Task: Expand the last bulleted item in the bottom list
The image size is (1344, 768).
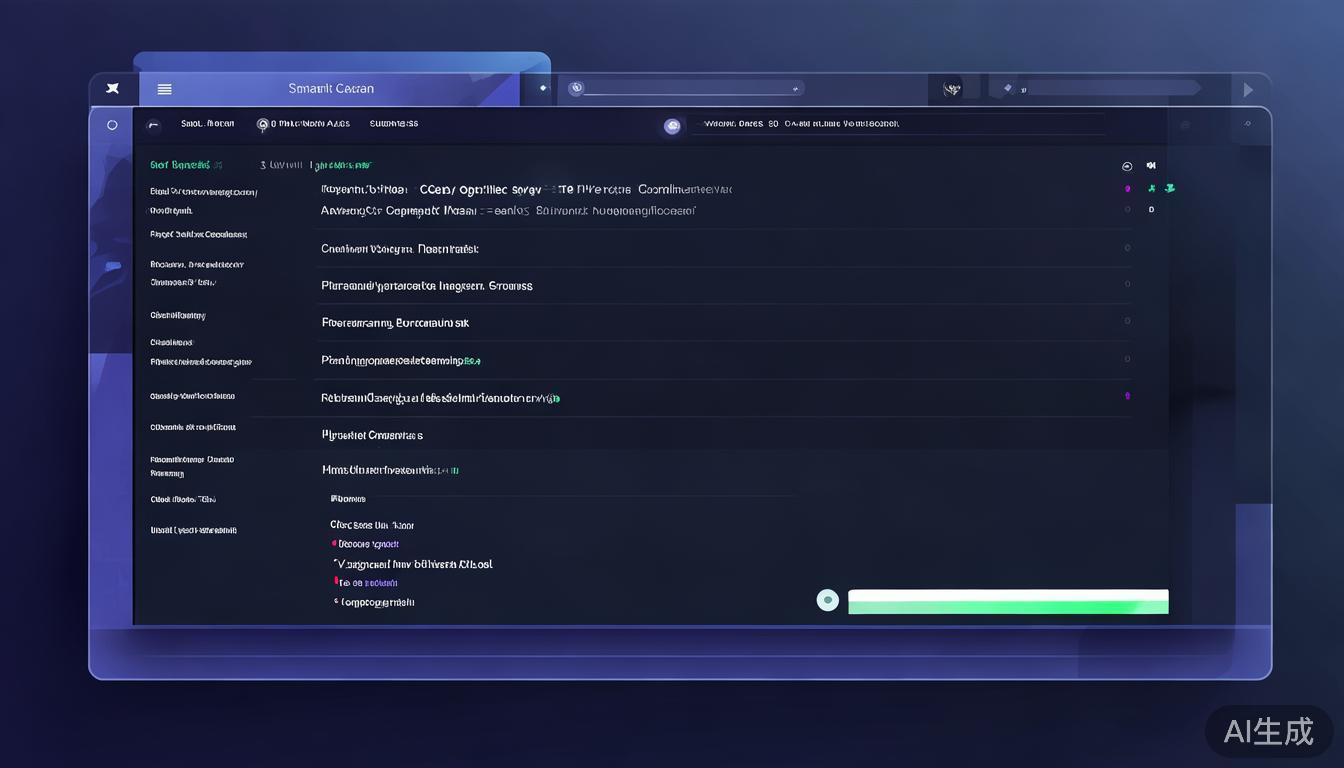Action: coord(376,602)
